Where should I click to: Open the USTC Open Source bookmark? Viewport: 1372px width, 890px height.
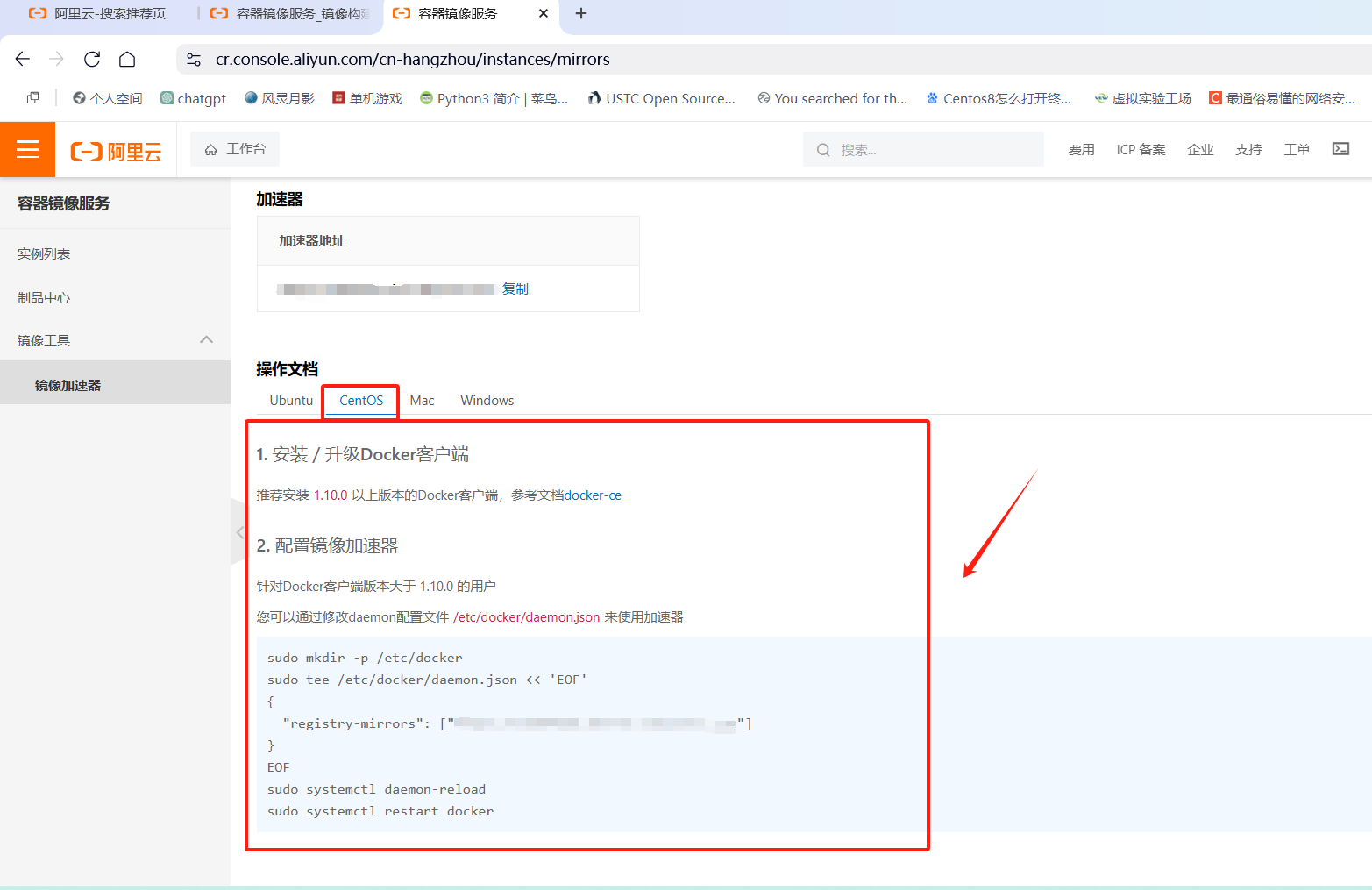point(662,98)
